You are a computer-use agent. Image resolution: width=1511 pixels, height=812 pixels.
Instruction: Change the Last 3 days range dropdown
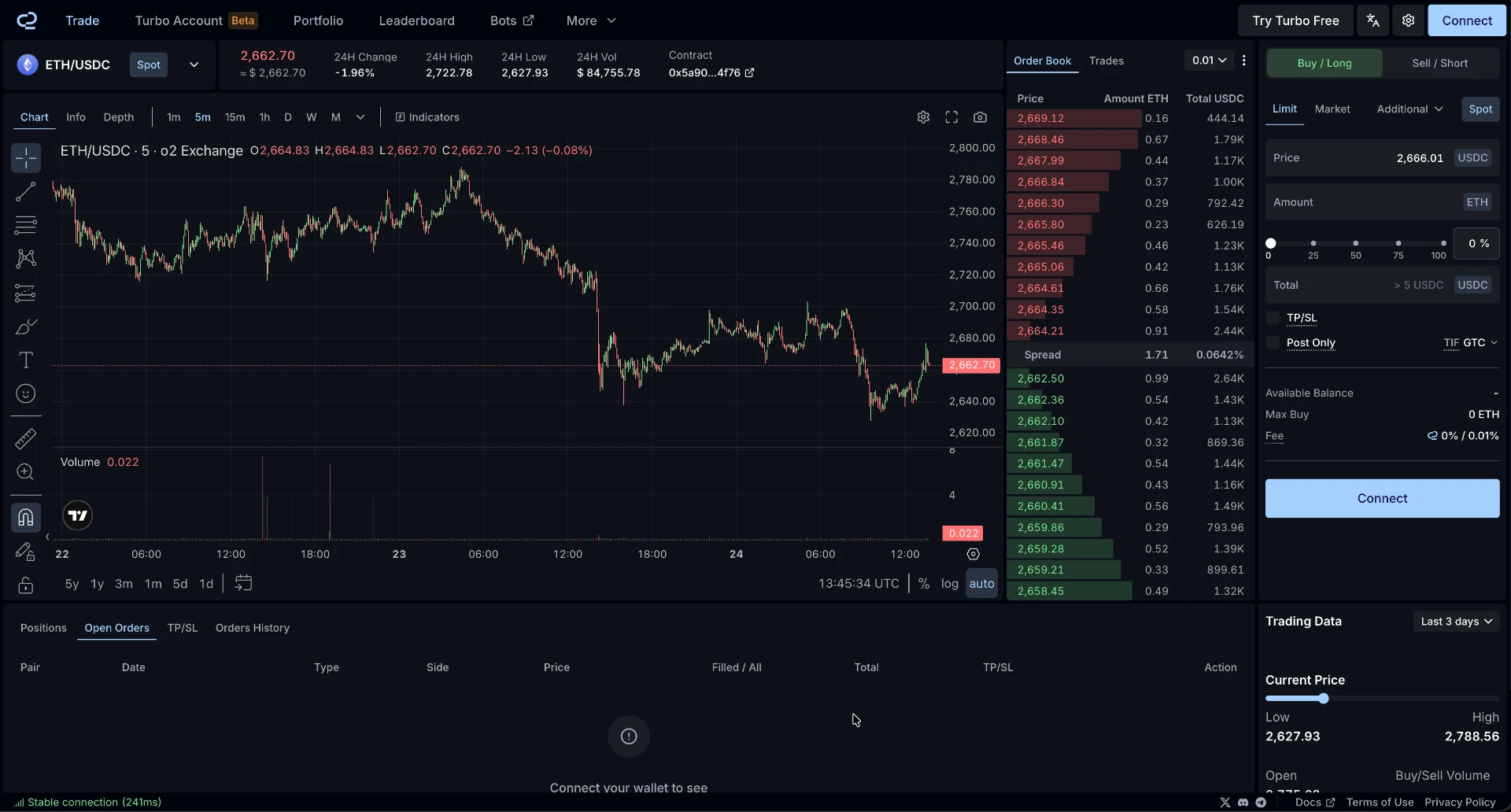1456,622
